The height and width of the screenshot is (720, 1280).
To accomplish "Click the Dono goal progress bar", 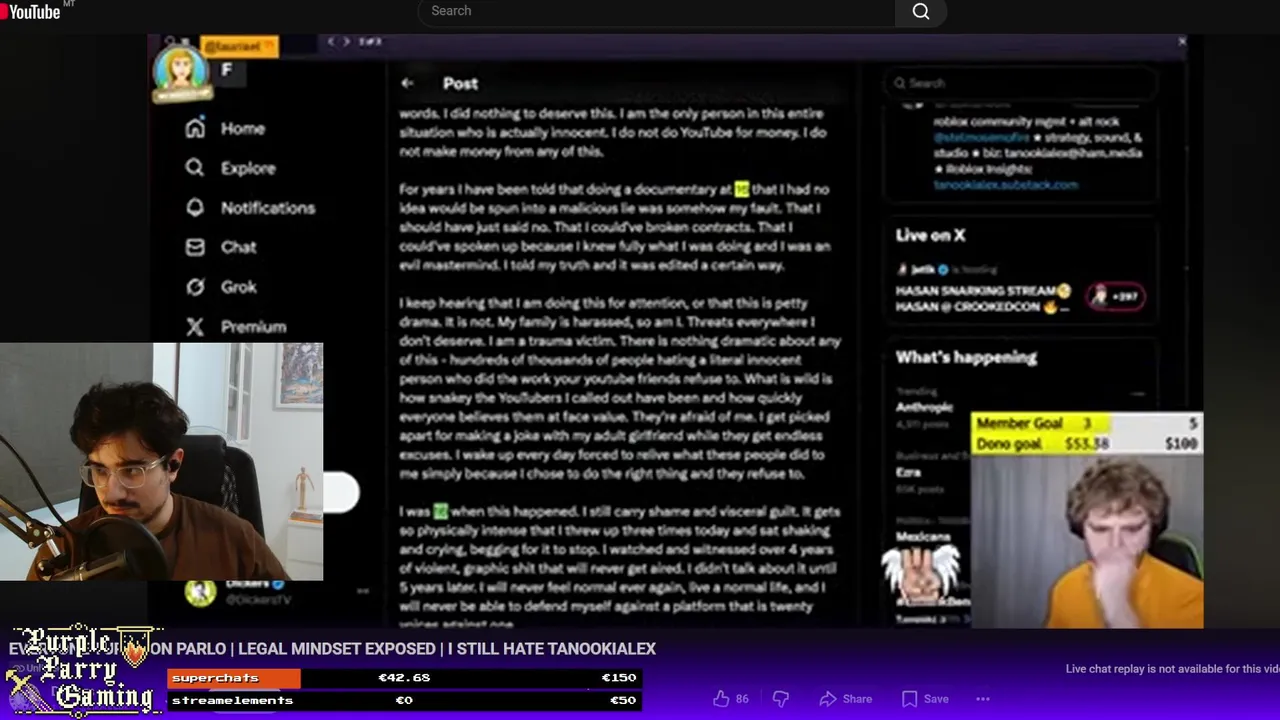I will point(1085,444).
